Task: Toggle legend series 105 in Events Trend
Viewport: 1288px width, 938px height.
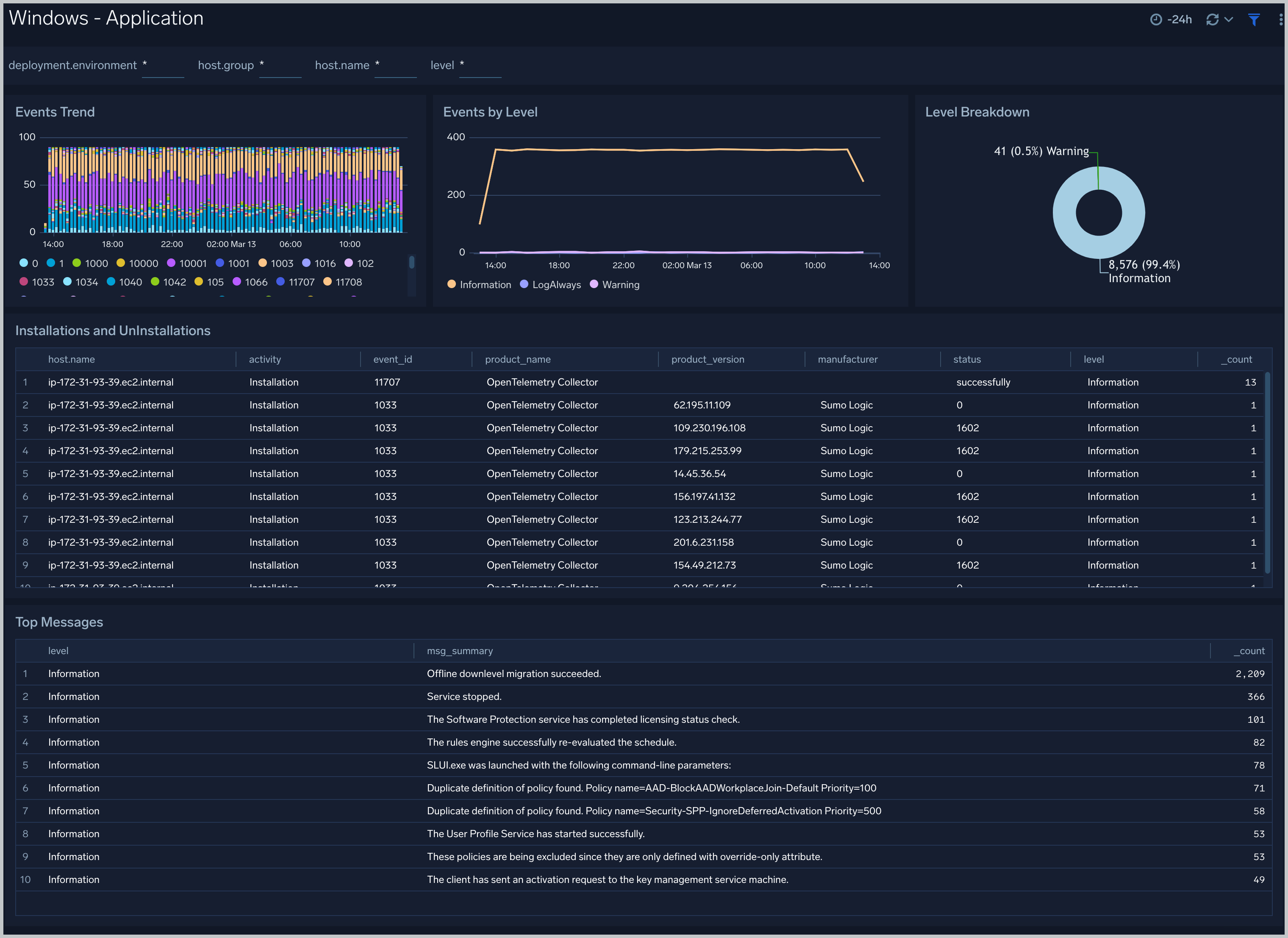Action: pos(209,282)
